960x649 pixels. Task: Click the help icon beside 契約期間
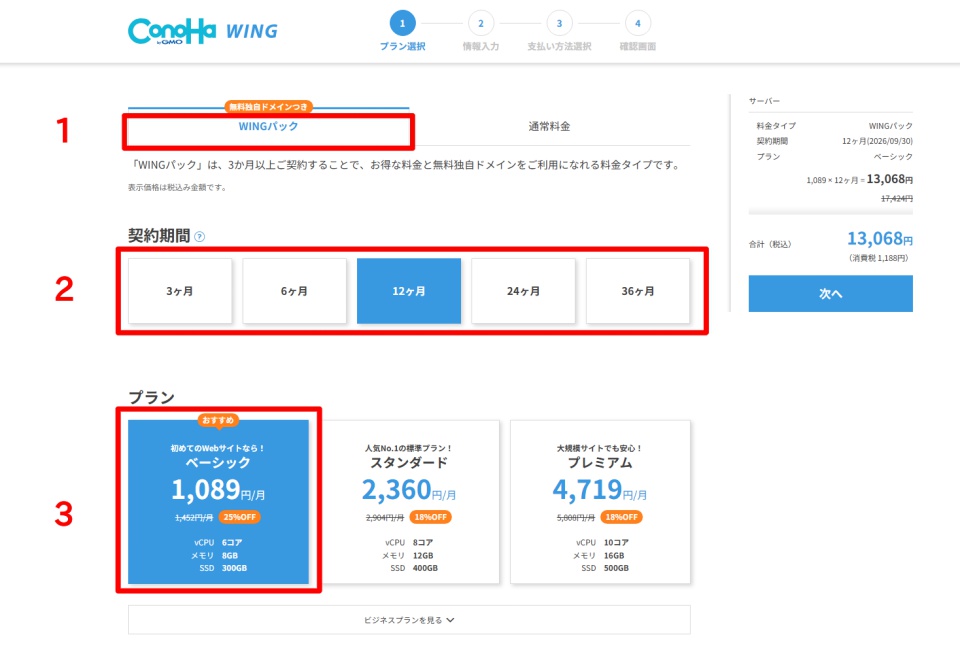[200, 237]
